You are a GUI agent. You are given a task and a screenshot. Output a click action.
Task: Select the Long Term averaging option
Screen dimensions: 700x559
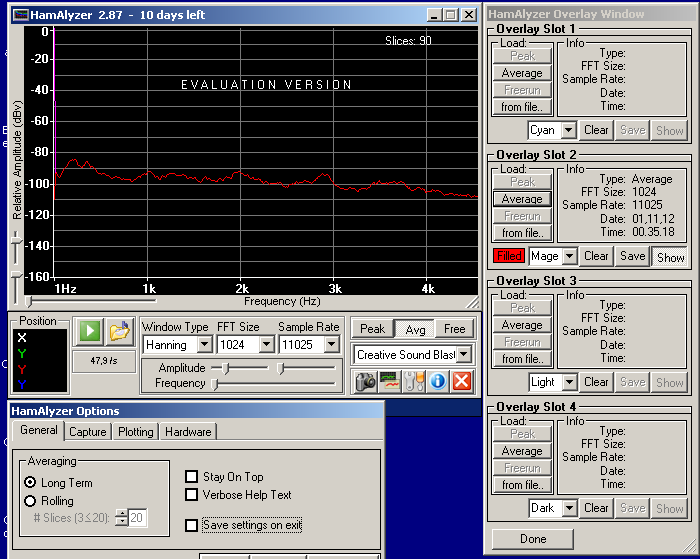pos(30,483)
